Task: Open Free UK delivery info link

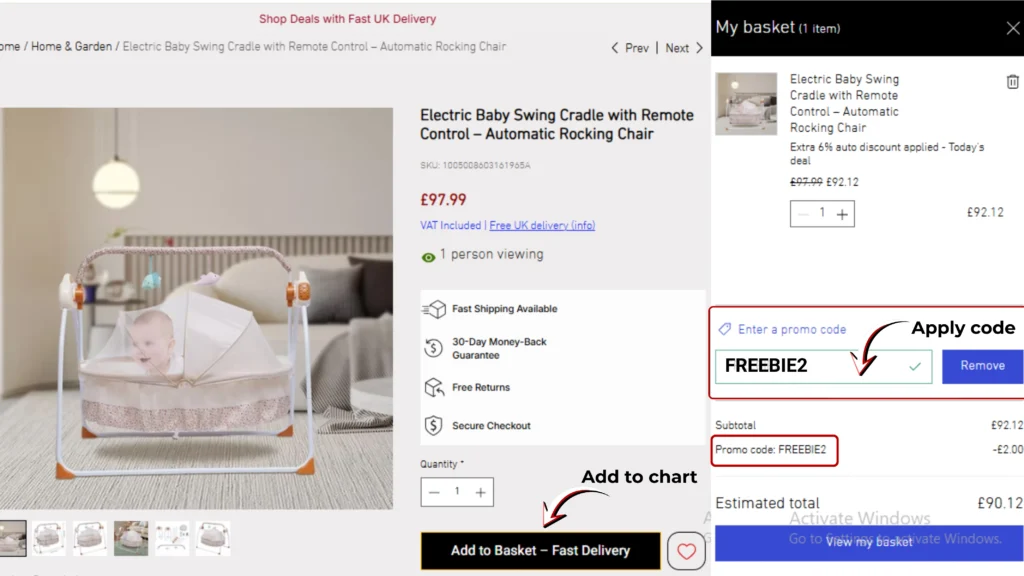Action: 542,226
